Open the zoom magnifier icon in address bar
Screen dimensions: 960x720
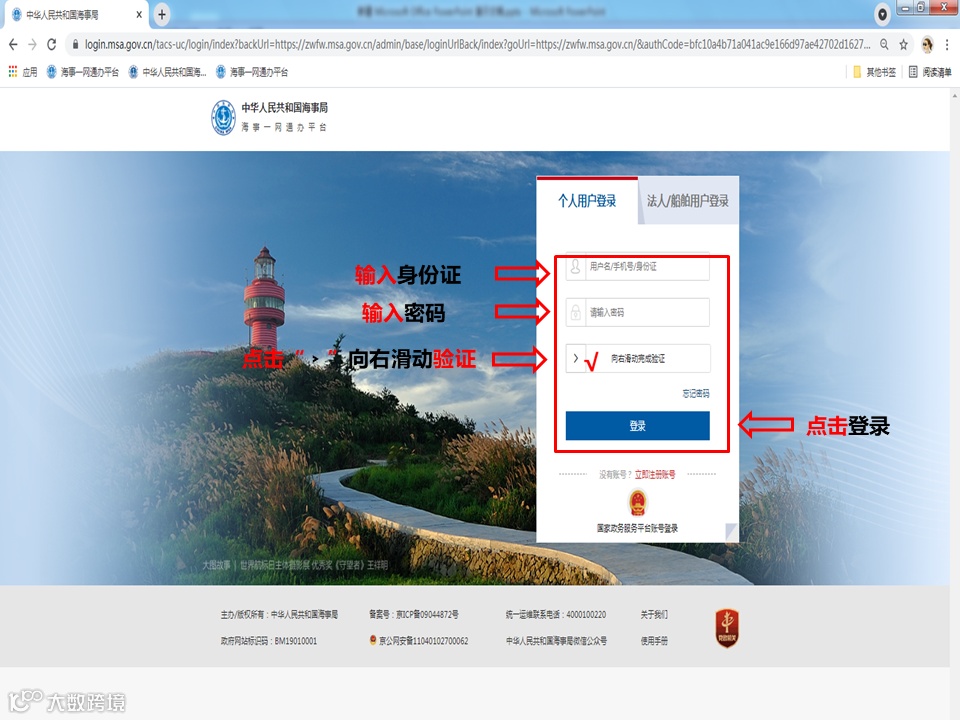(x=884, y=44)
